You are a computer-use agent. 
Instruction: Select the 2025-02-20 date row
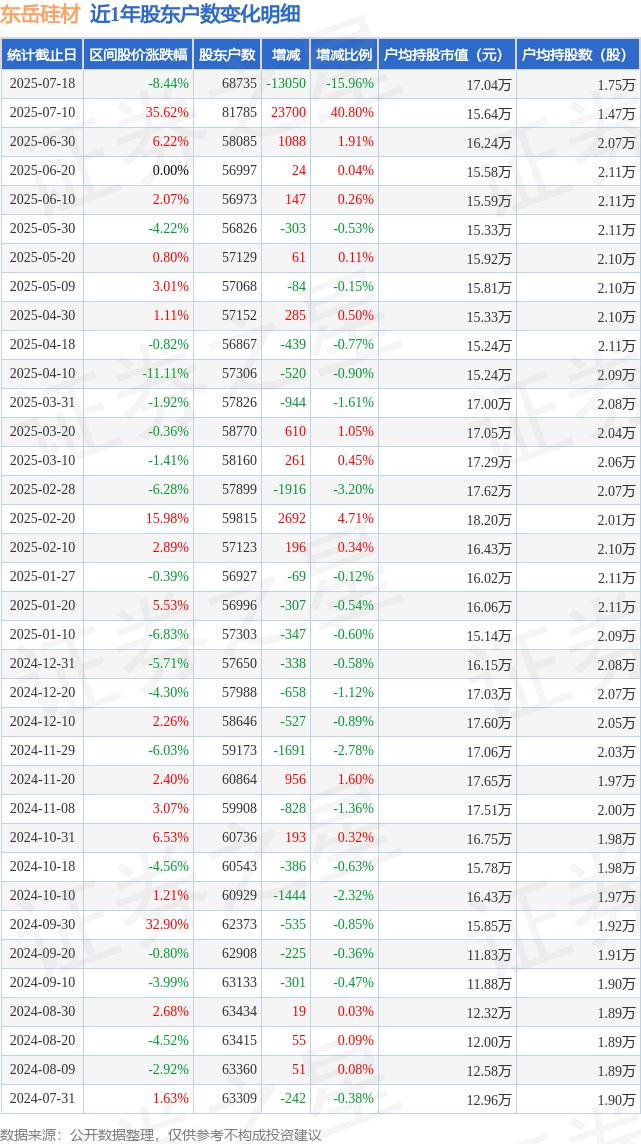pos(320,519)
